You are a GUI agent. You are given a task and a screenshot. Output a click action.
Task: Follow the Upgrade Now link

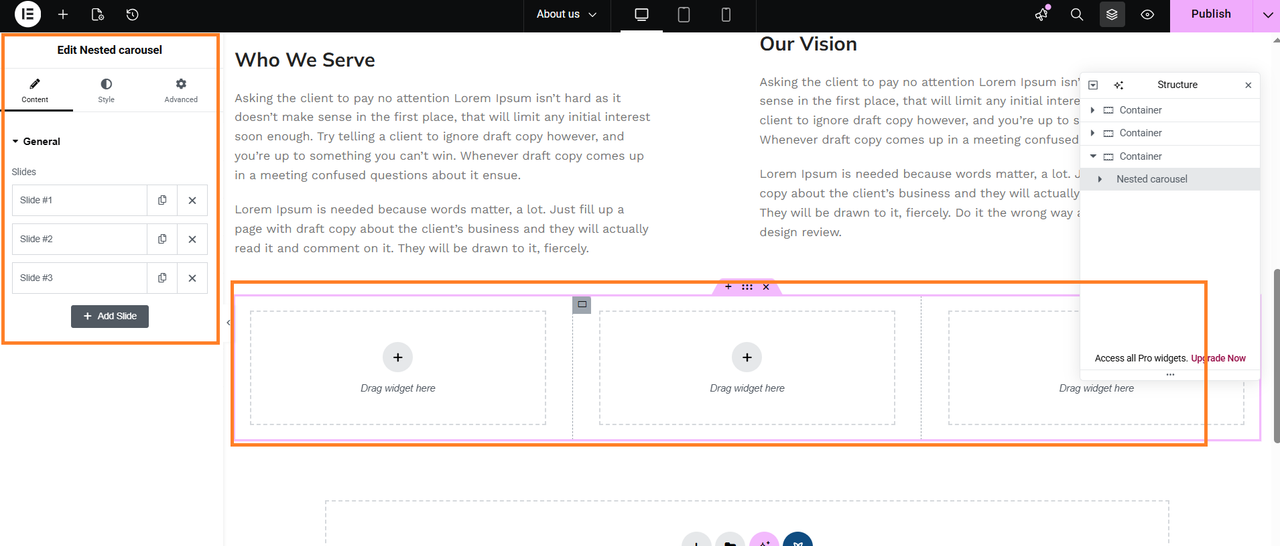tap(1218, 358)
